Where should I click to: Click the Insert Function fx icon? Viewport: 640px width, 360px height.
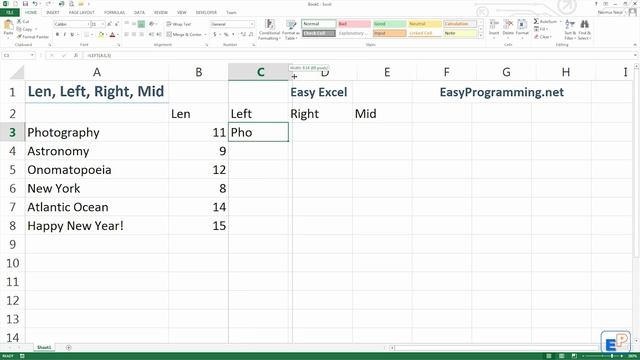[x=76, y=55]
